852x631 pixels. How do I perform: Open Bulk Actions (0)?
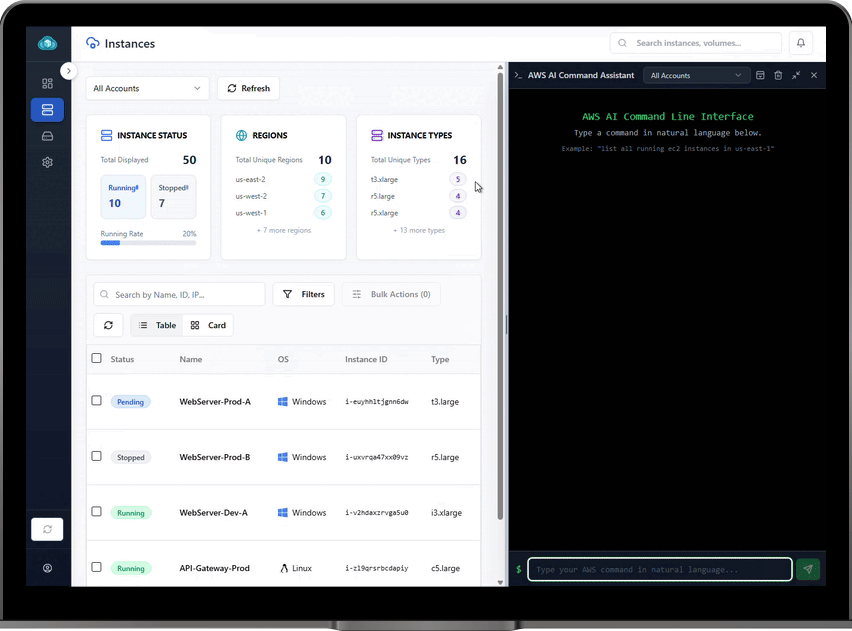coord(391,294)
